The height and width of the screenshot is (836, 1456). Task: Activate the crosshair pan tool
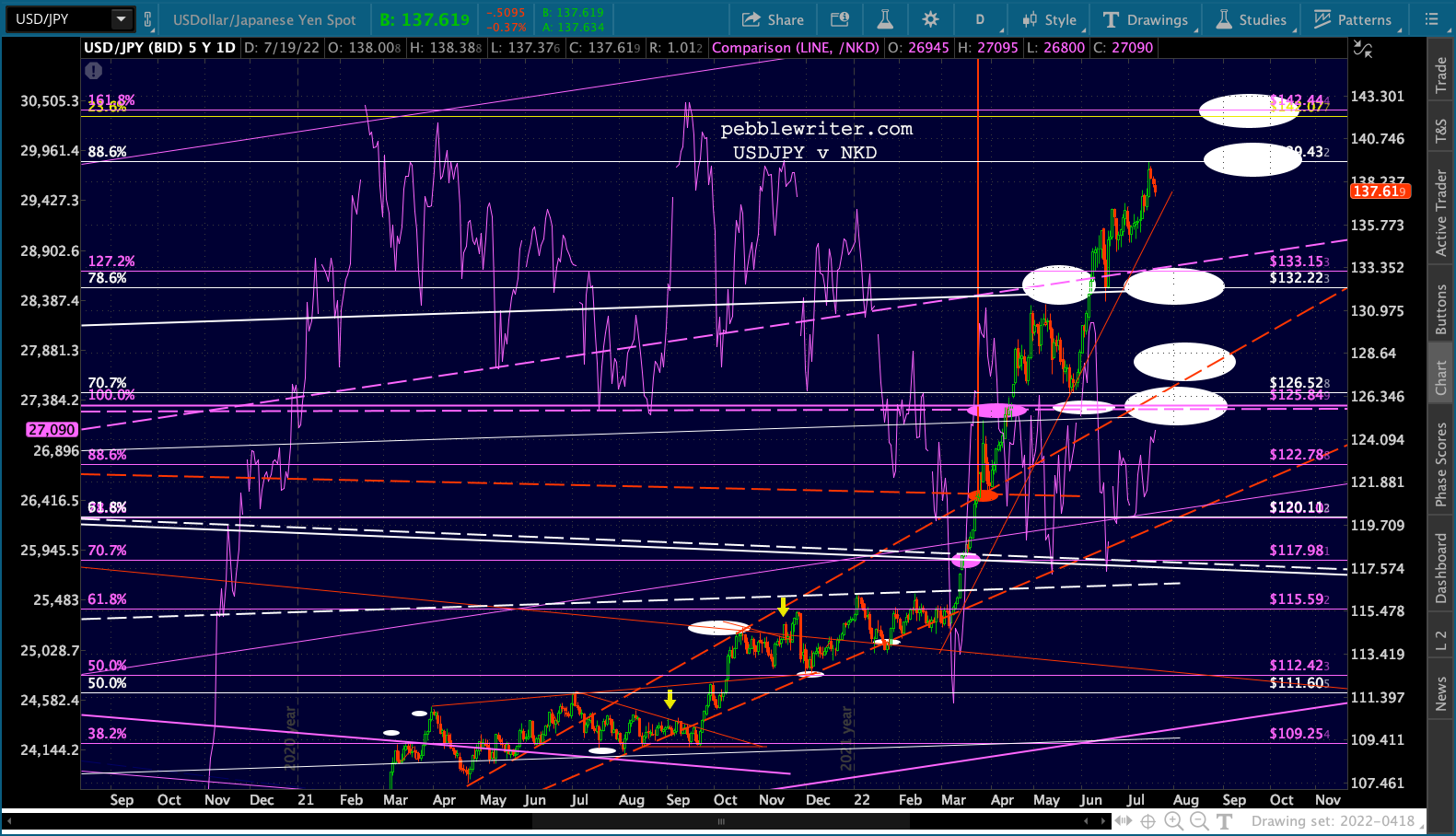click(1148, 821)
